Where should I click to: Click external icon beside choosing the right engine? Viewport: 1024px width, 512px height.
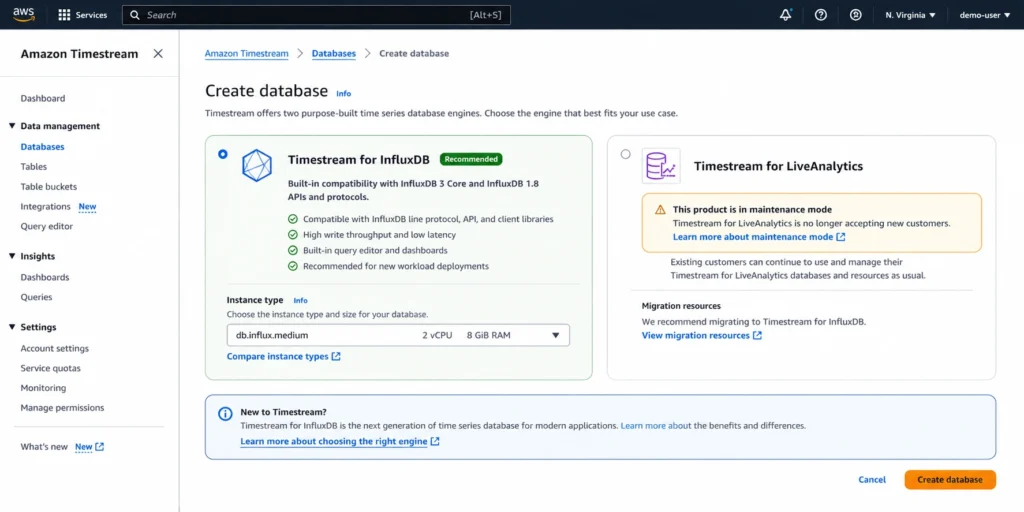[x=435, y=441]
